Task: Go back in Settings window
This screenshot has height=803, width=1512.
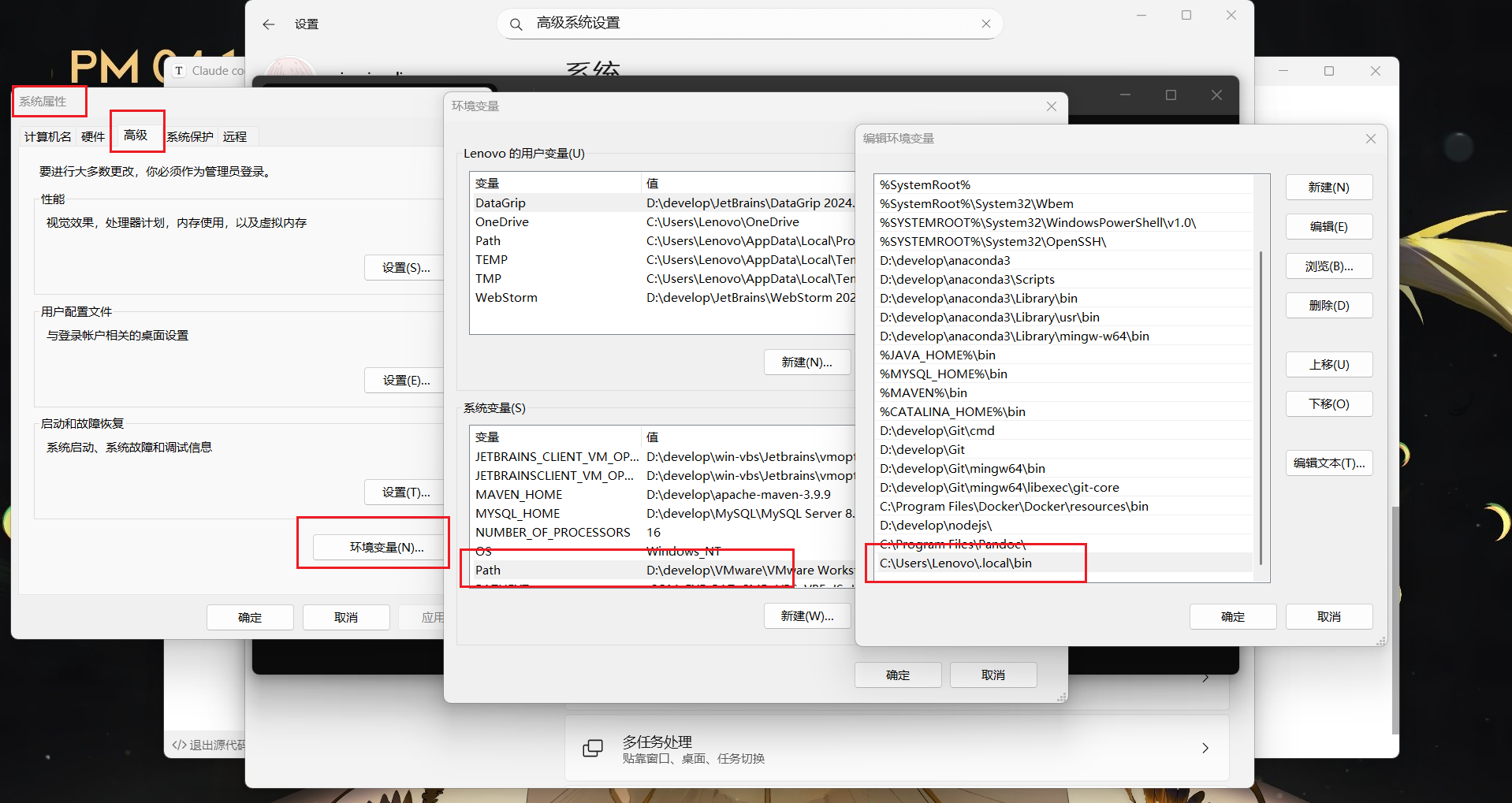Action: [x=269, y=24]
